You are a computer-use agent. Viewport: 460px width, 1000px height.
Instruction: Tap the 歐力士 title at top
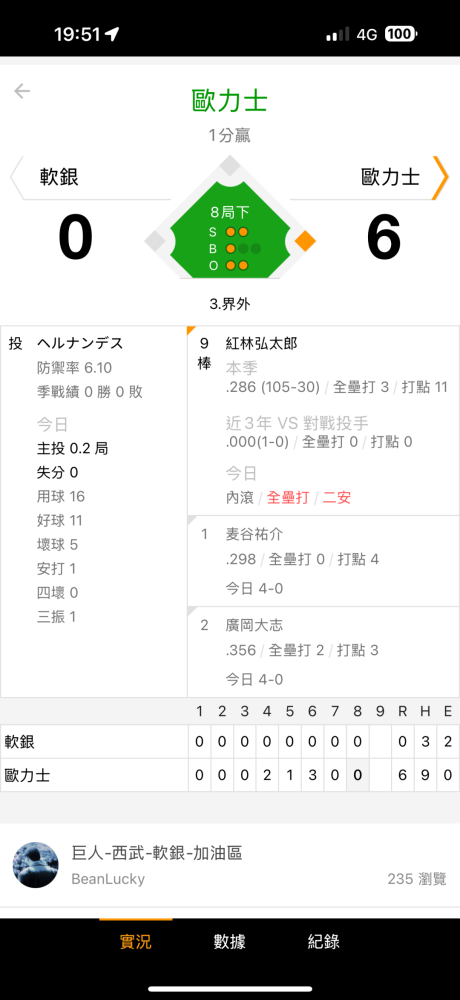[230, 101]
